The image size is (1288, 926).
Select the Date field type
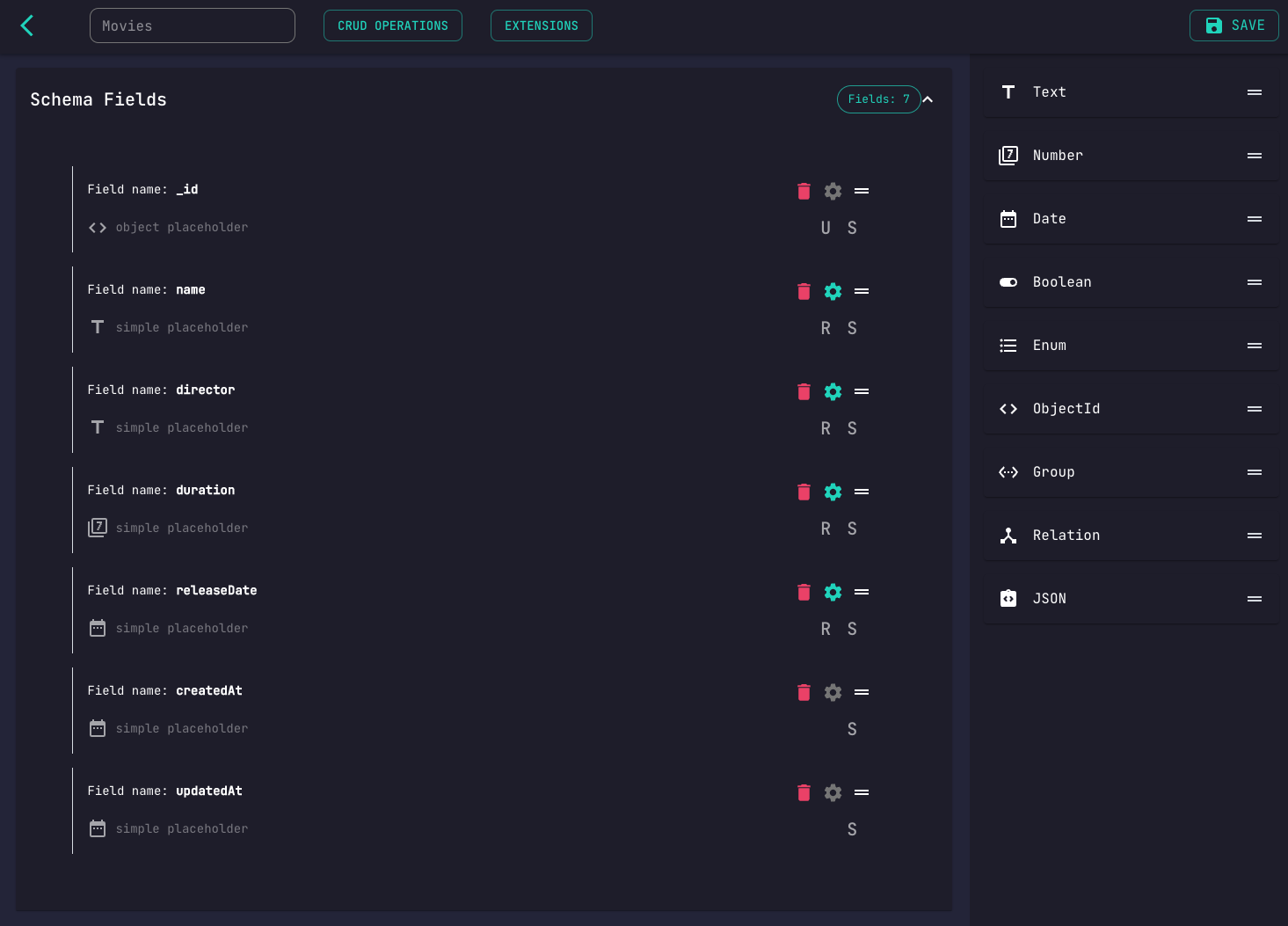coord(1131,219)
